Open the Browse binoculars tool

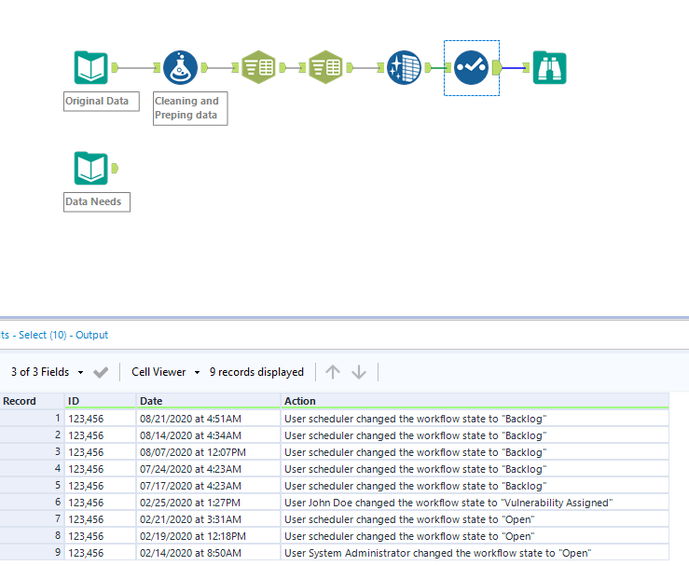point(549,68)
